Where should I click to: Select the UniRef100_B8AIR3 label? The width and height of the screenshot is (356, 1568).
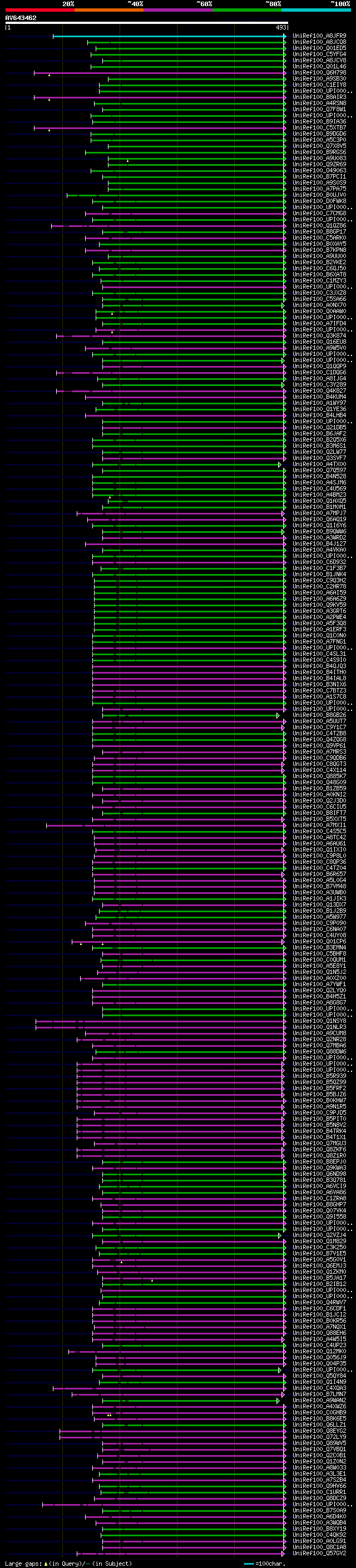click(319, 97)
